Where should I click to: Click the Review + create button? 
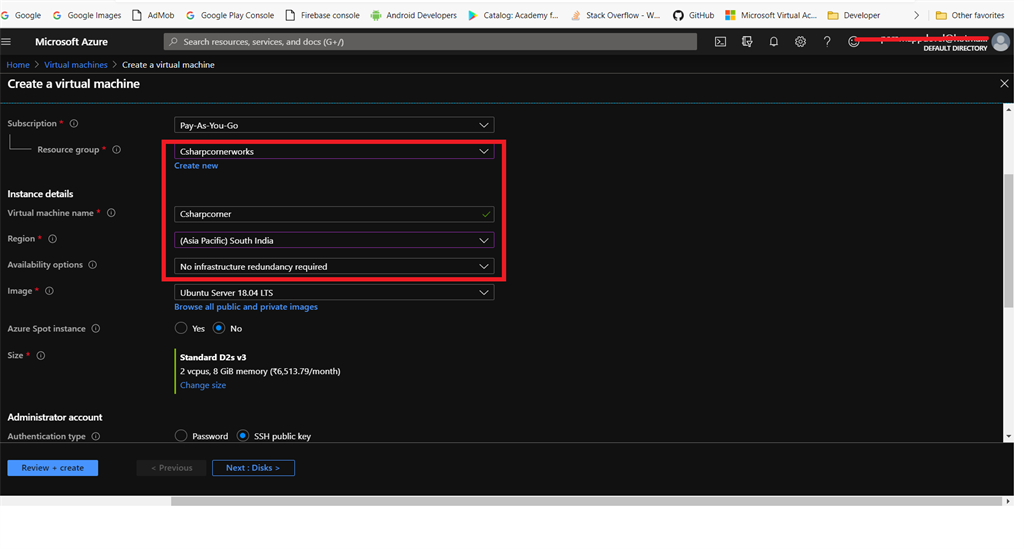point(53,468)
